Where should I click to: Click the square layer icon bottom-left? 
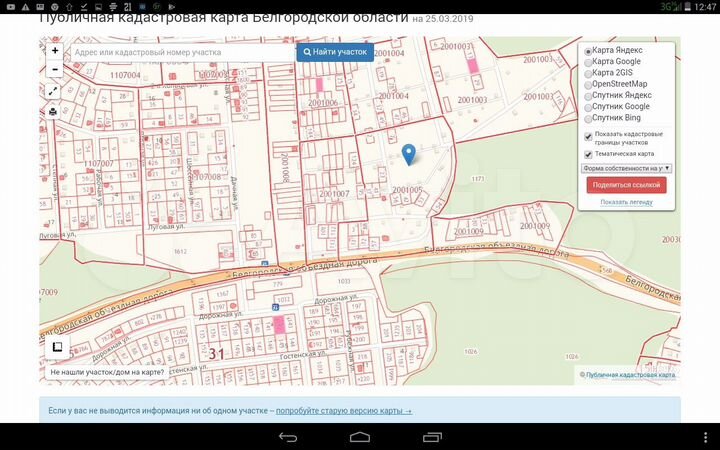(58, 347)
